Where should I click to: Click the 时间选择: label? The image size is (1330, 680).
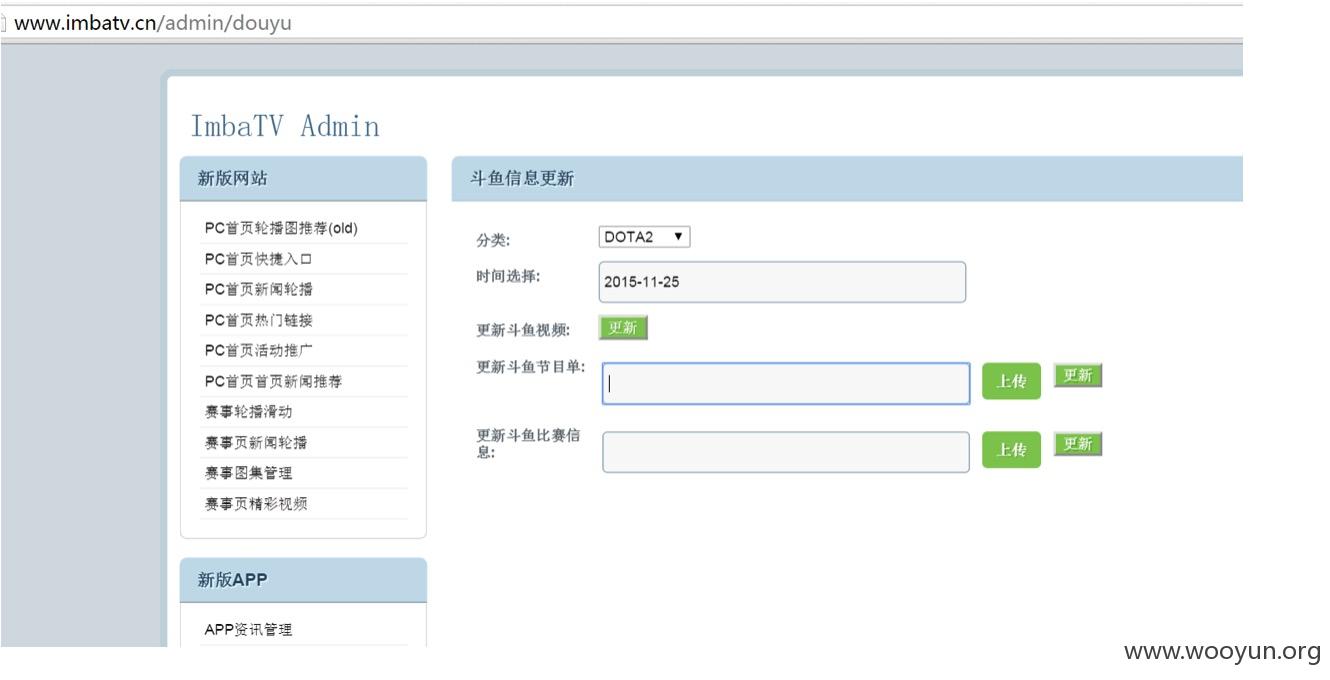[507, 276]
